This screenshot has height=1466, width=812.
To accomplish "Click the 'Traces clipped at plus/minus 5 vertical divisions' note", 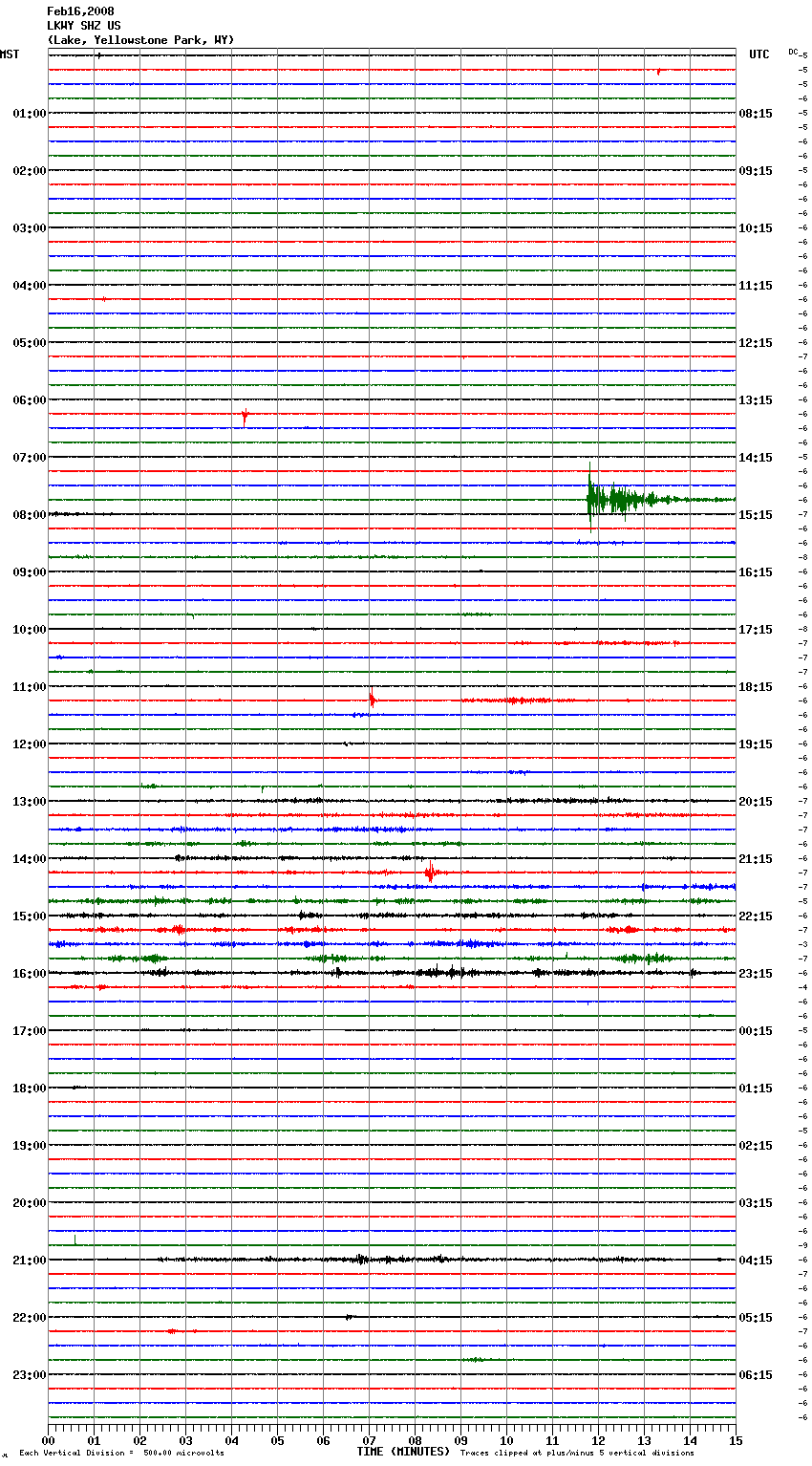I will tap(577, 1453).
